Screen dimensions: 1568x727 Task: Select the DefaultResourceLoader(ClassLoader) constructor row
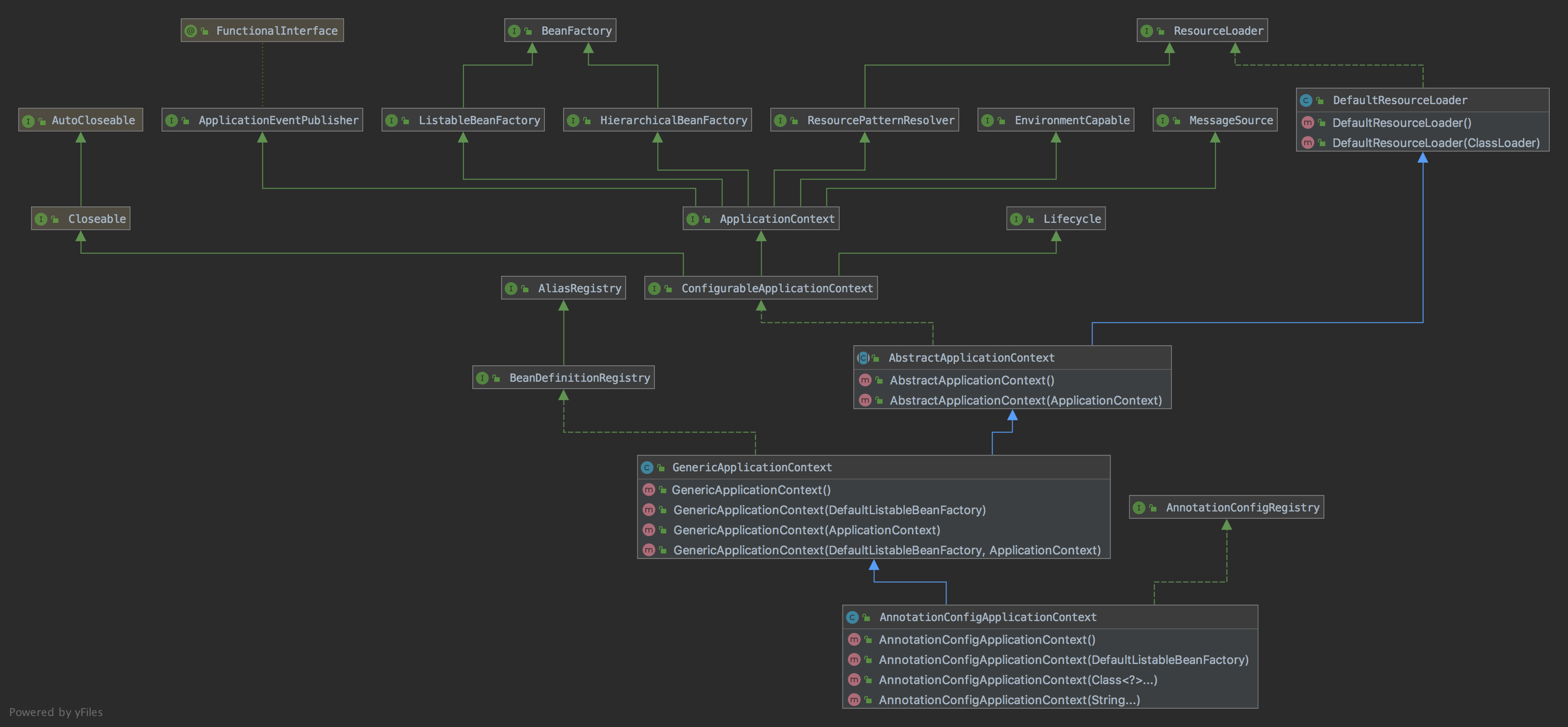tap(1422, 143)
